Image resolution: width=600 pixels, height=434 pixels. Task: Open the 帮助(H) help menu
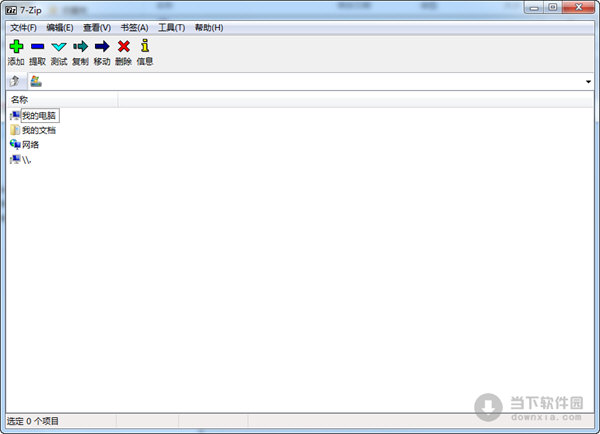click(209, 28)
